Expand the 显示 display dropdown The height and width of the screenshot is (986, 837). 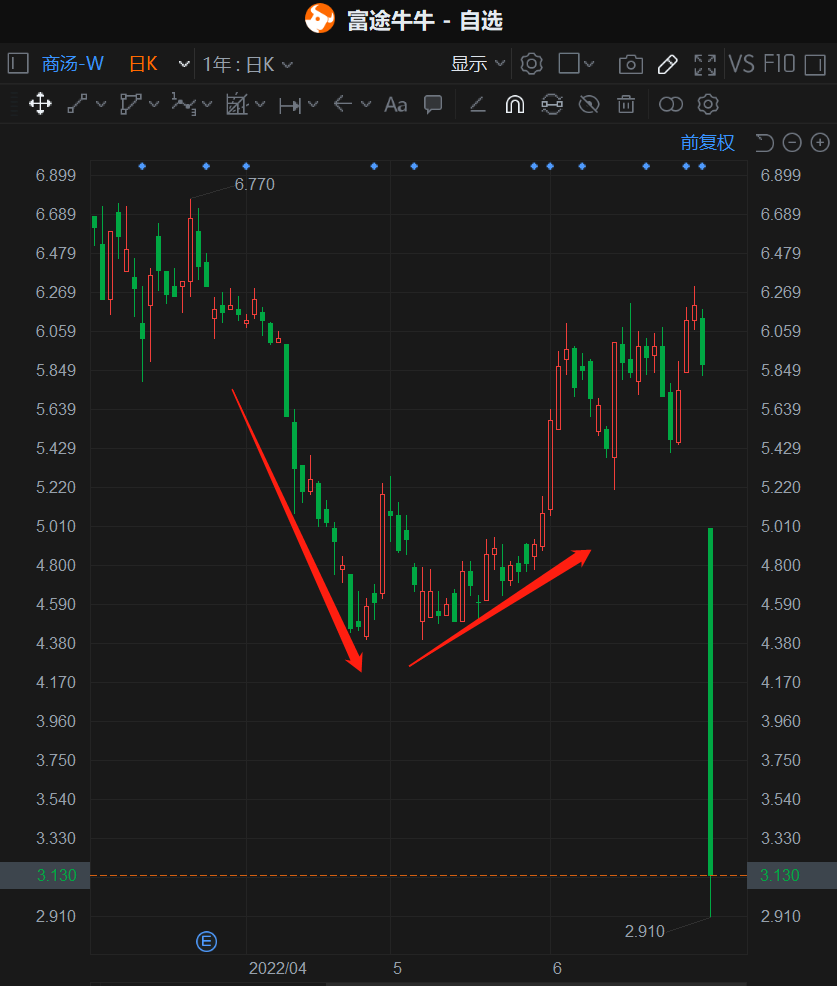477,64
